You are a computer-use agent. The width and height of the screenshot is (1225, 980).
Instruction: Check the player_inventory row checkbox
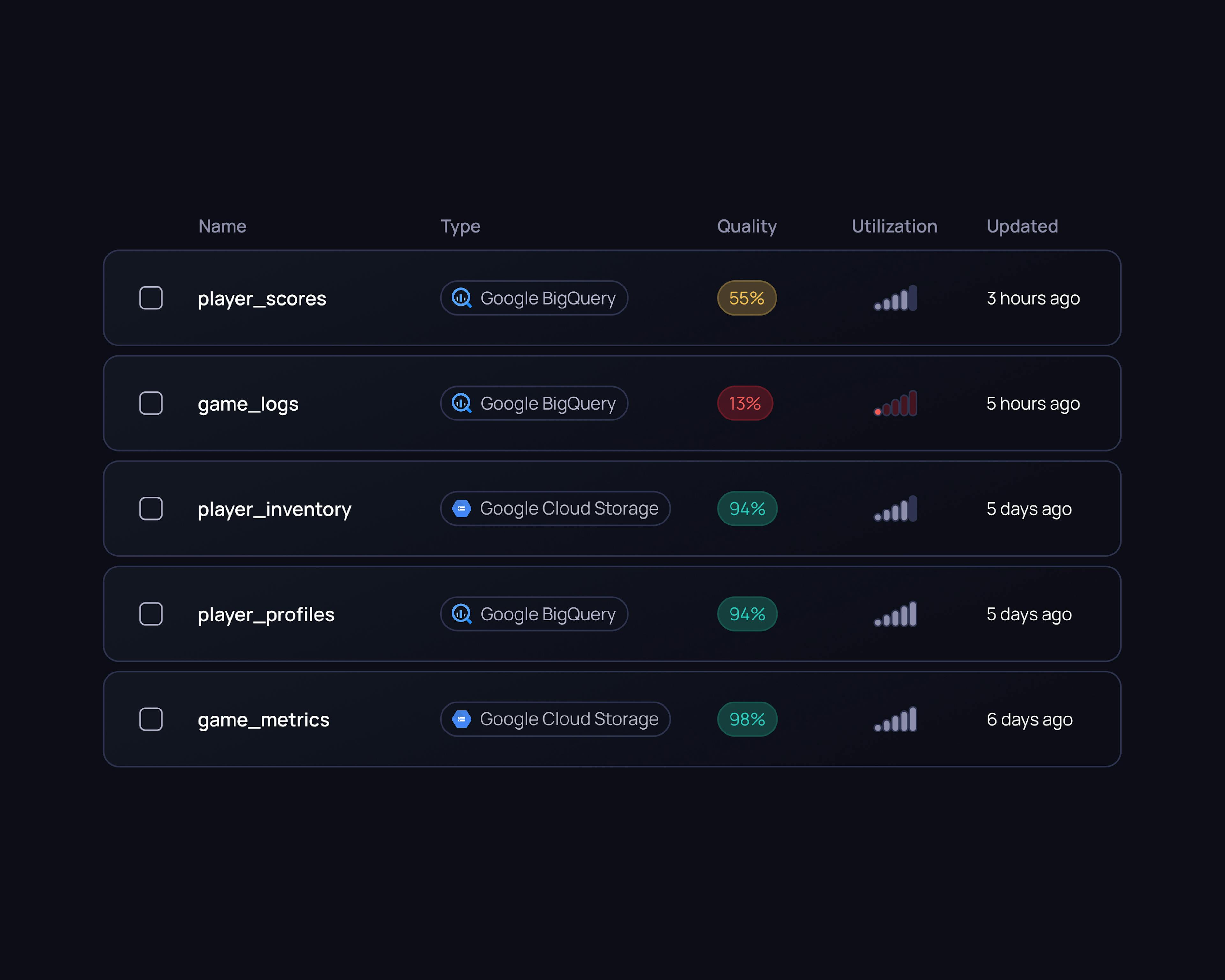pyautogui.click(x=151, y=509)
